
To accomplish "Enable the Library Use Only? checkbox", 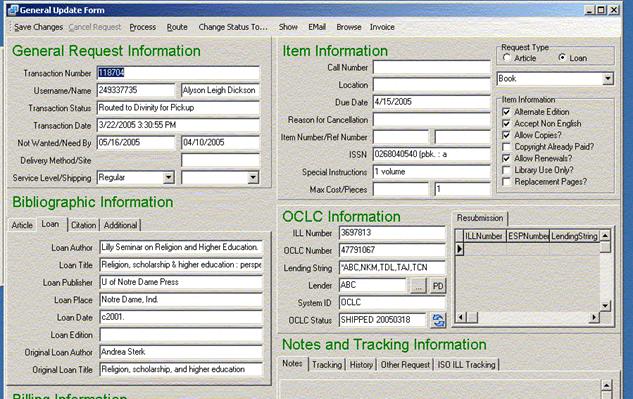I will 506,170.
